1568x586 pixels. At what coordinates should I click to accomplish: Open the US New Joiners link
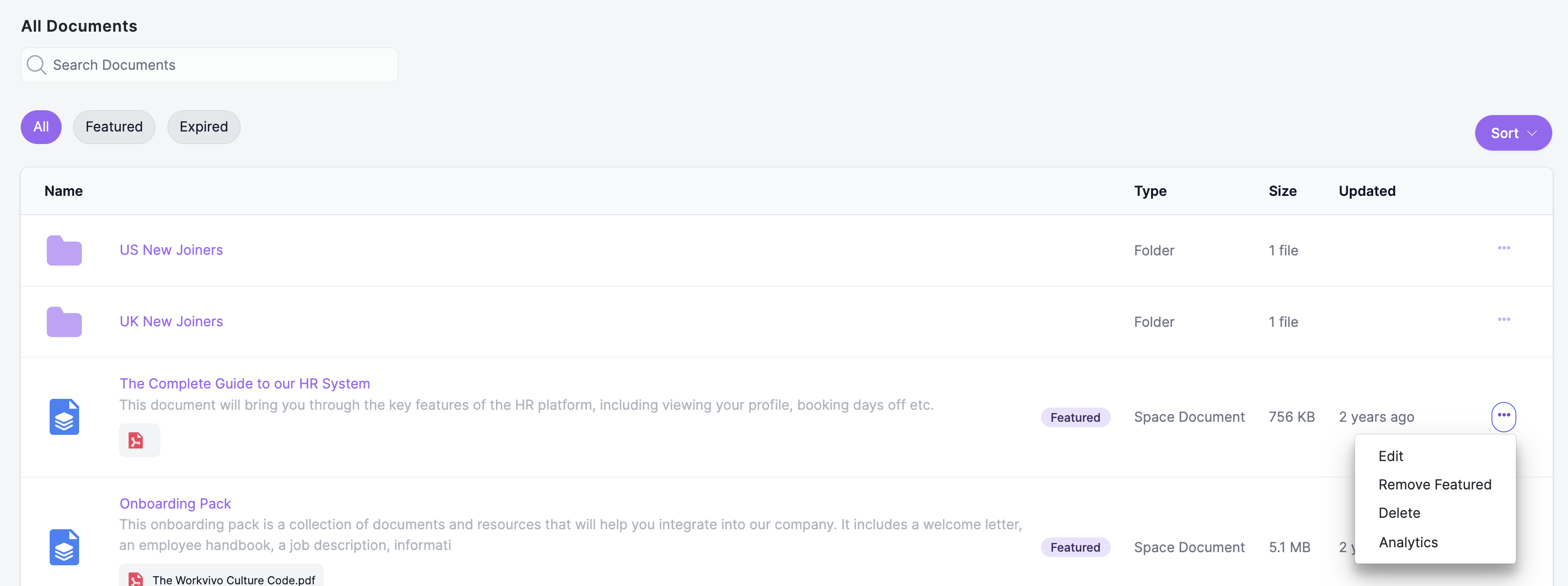point(171,250)
